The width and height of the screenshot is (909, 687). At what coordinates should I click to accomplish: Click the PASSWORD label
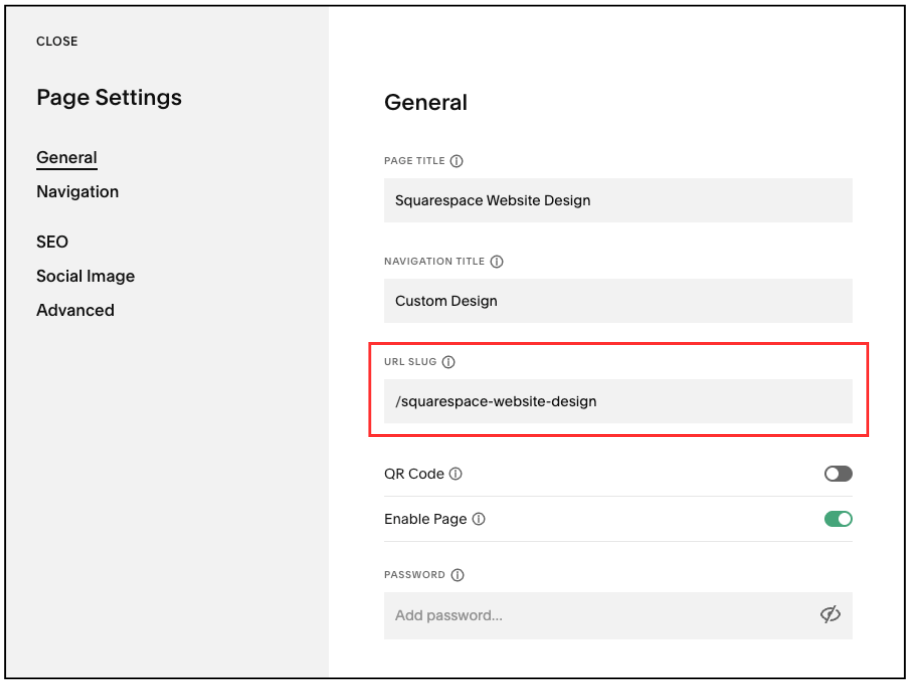click(x=414, y=575)
